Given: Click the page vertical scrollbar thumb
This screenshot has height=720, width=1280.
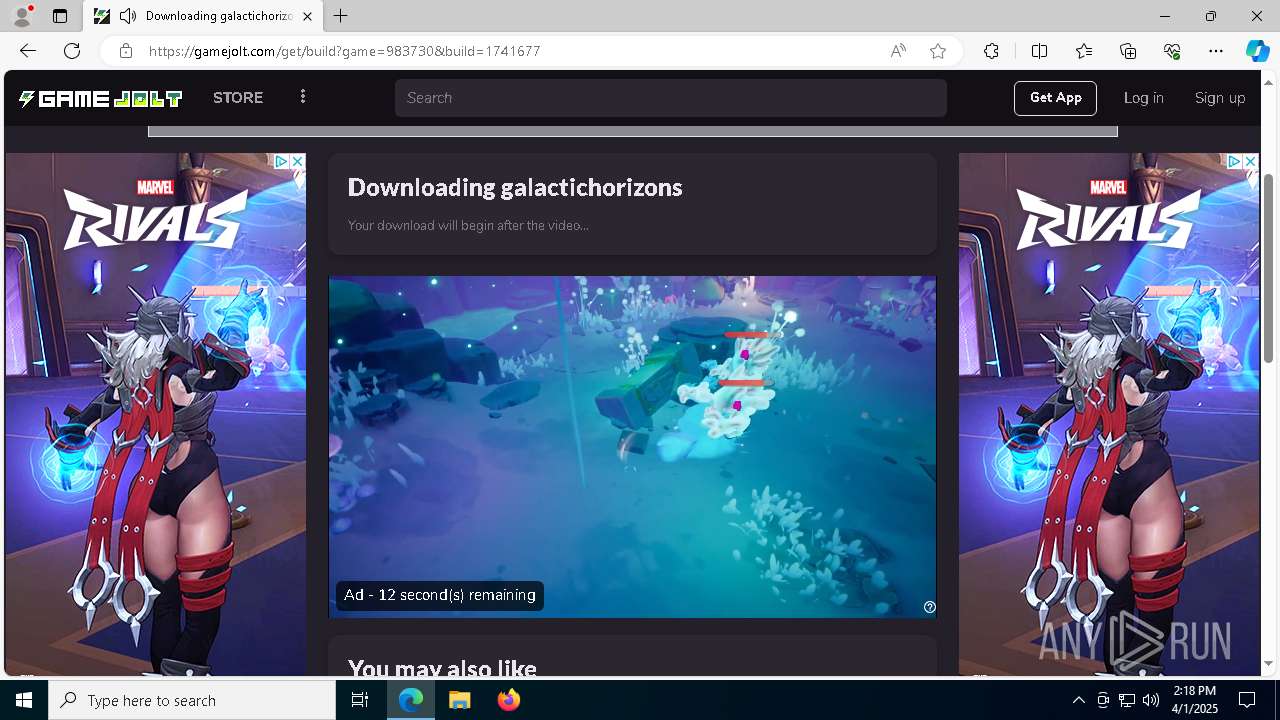Looking at the screenshot, I should (x=1269, y=268).
